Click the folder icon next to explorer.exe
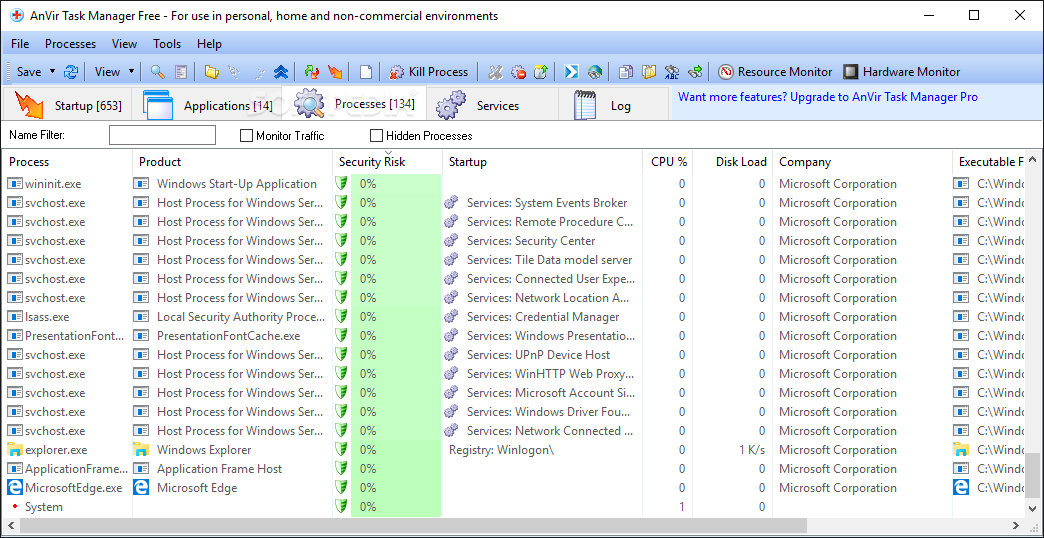 (x=14, y=449)
